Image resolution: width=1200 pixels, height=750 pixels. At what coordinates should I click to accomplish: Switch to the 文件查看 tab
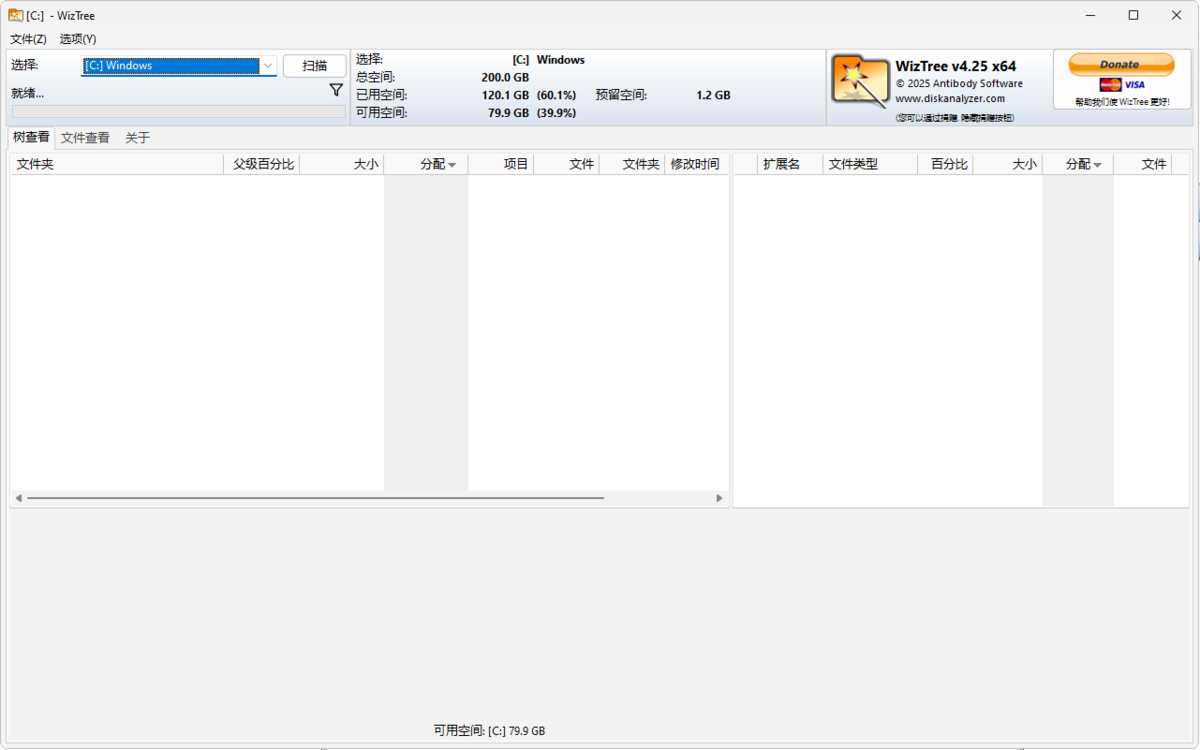click(85, 138)
